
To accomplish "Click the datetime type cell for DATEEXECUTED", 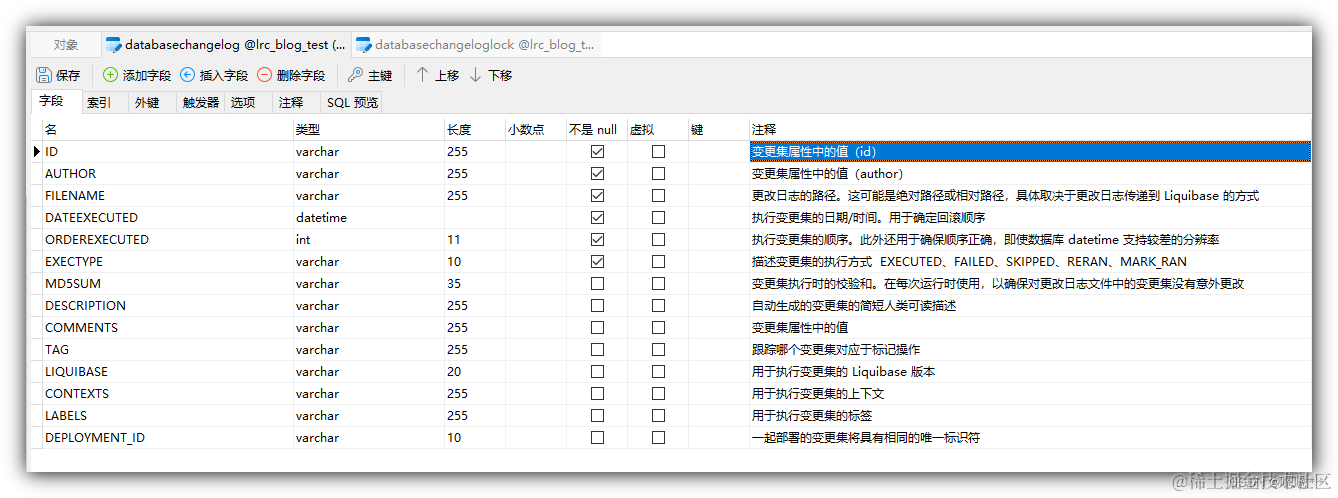I will click(368, 218).
